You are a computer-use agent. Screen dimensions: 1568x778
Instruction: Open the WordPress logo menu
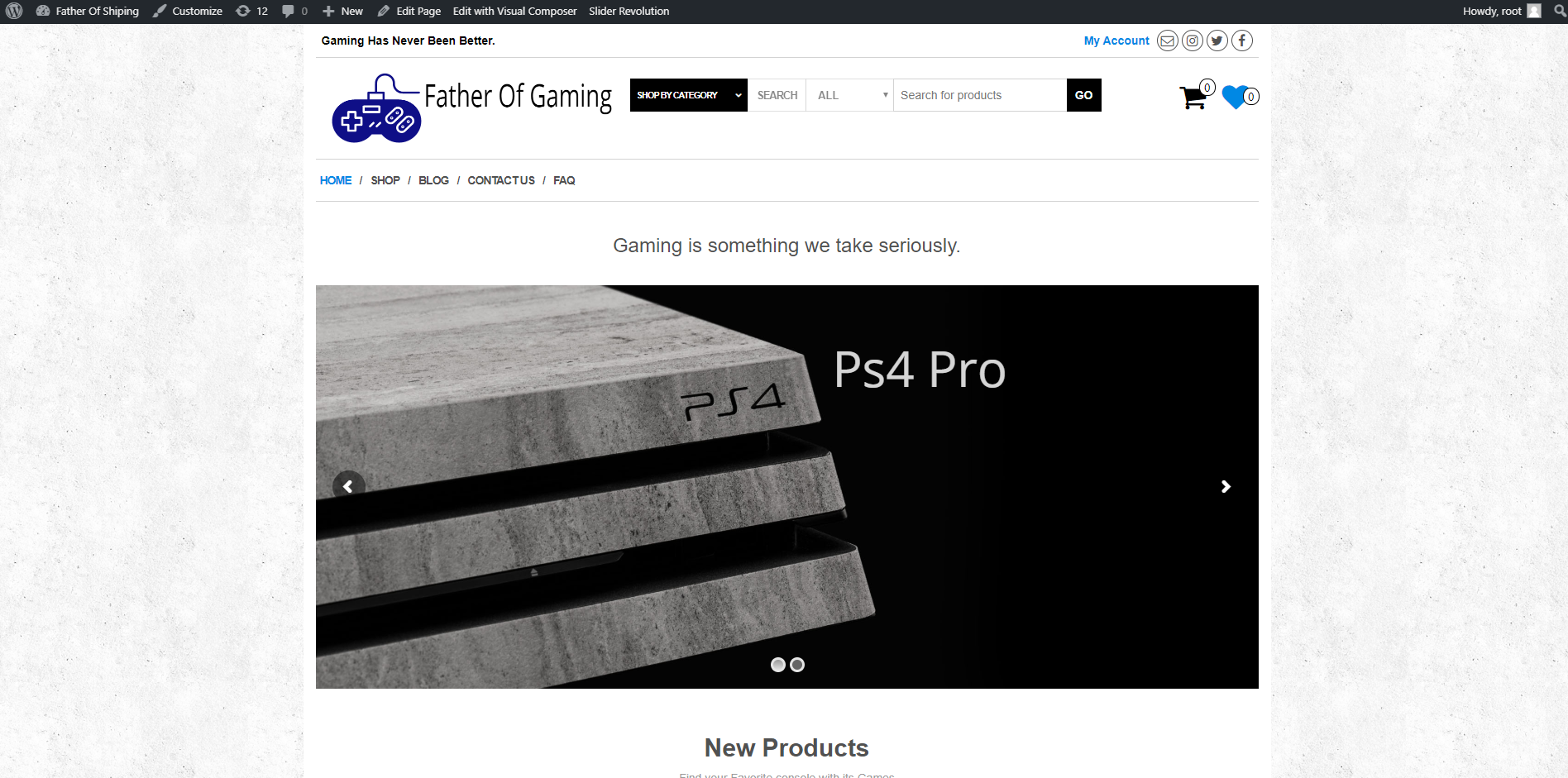point(12,11)
